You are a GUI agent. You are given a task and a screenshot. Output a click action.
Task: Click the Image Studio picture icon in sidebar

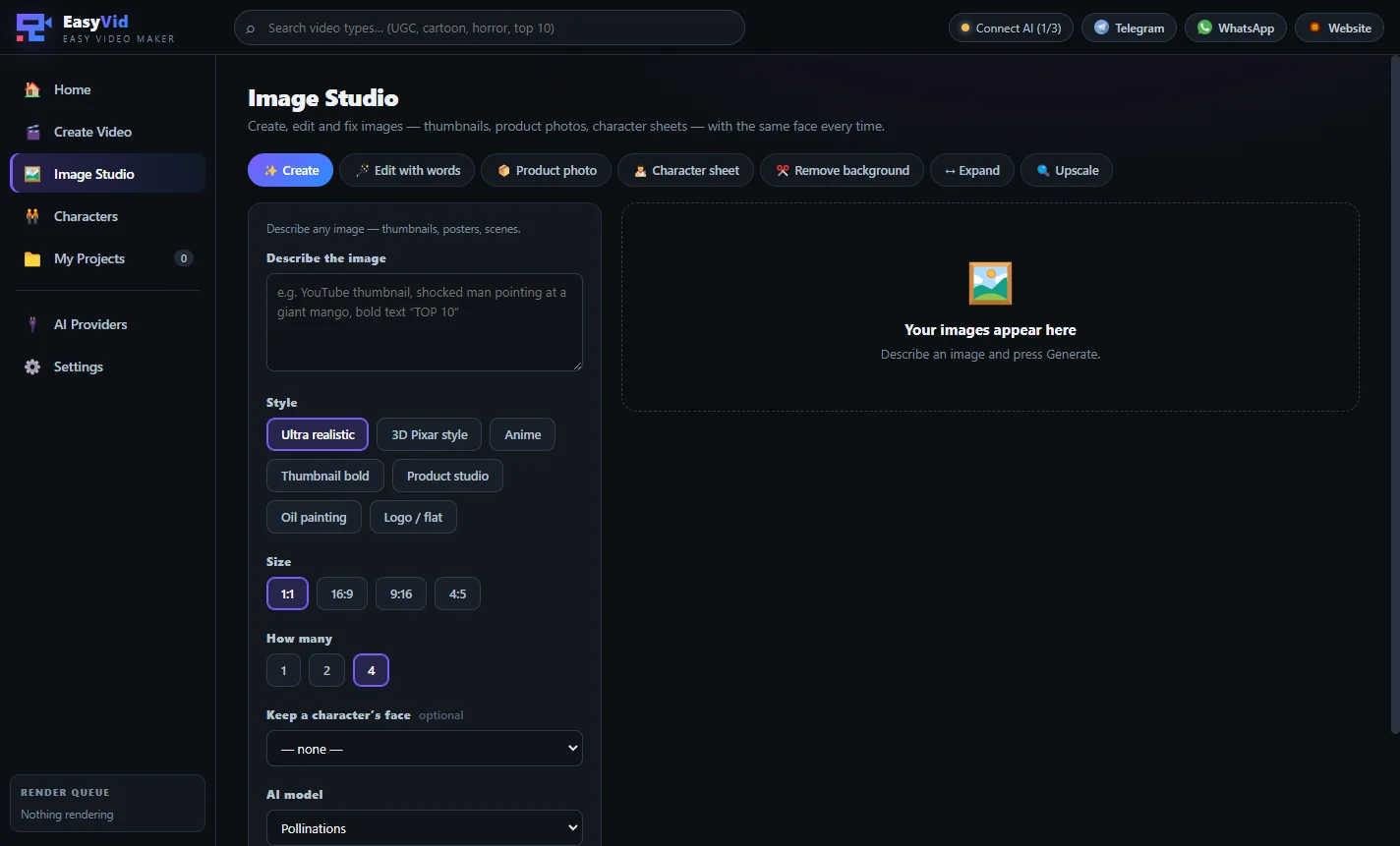[x=32, y=174]
